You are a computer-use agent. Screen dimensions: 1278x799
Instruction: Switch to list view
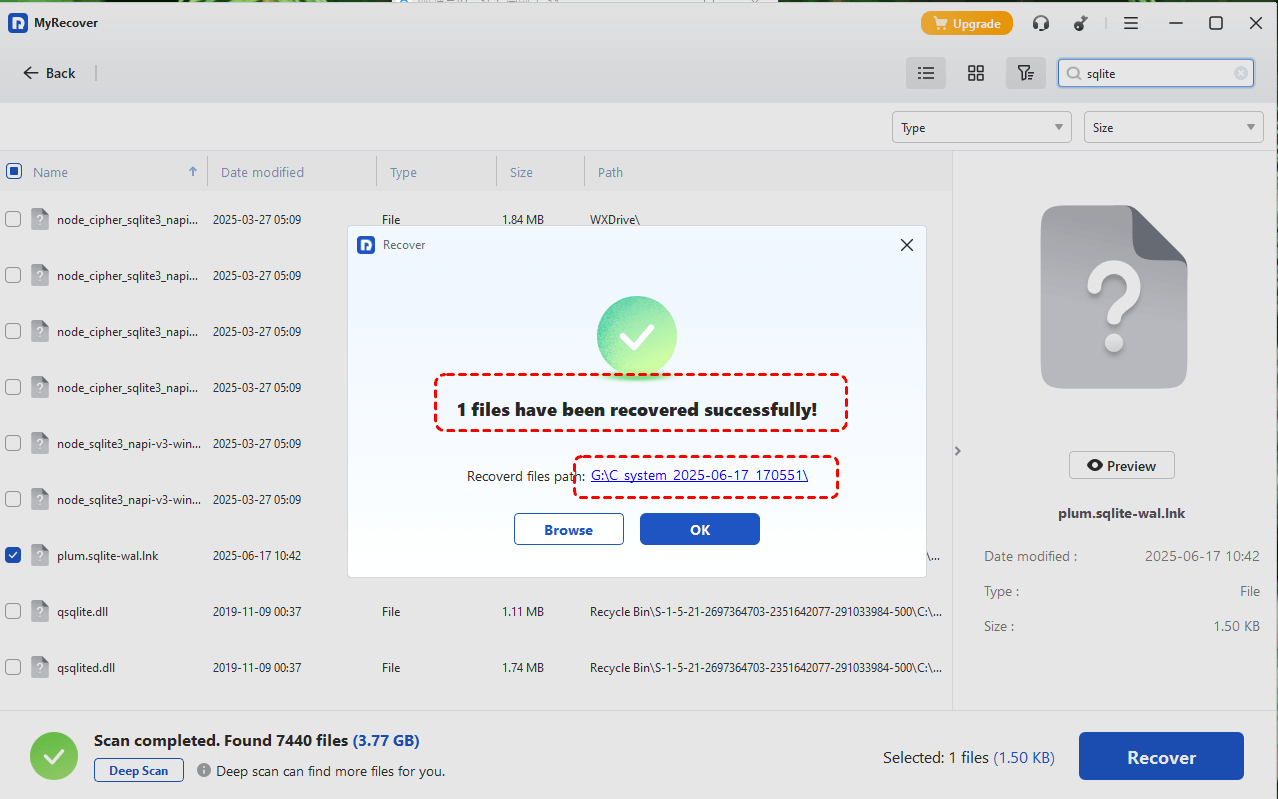click(926, 73)
